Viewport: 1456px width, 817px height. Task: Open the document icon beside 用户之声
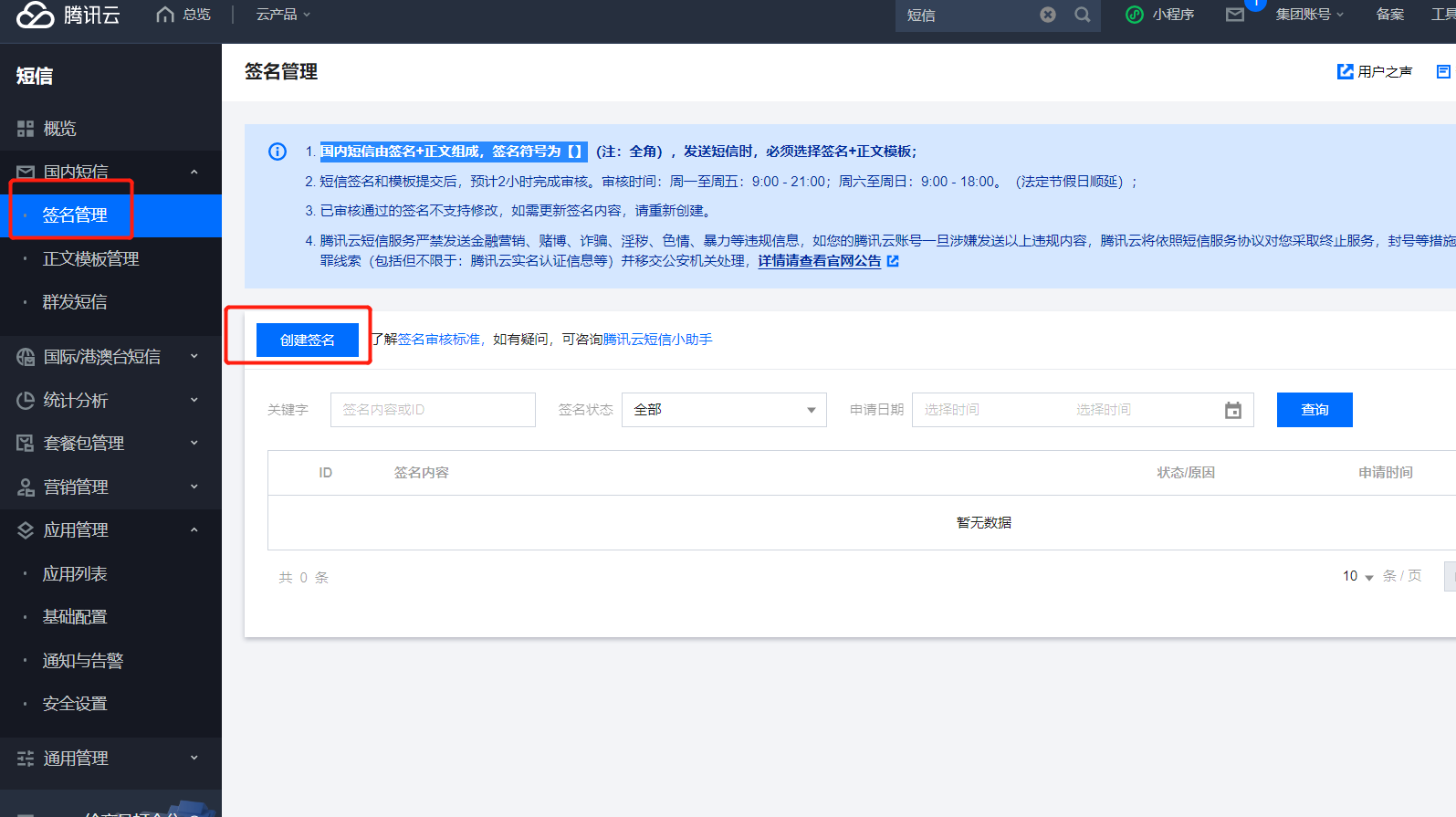[1443, 71]
